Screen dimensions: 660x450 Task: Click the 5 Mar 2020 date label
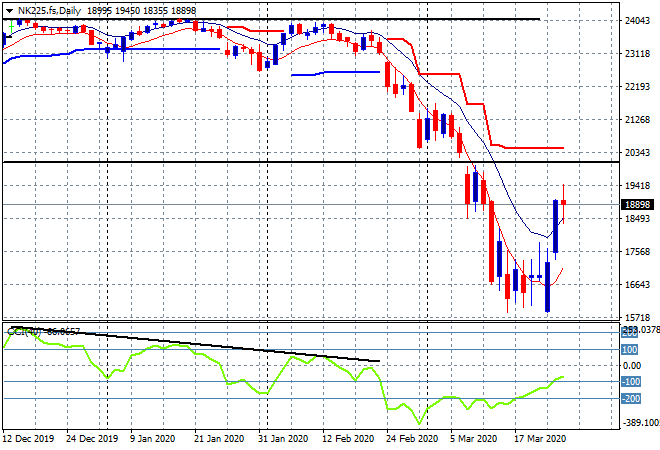pos(474,439)
